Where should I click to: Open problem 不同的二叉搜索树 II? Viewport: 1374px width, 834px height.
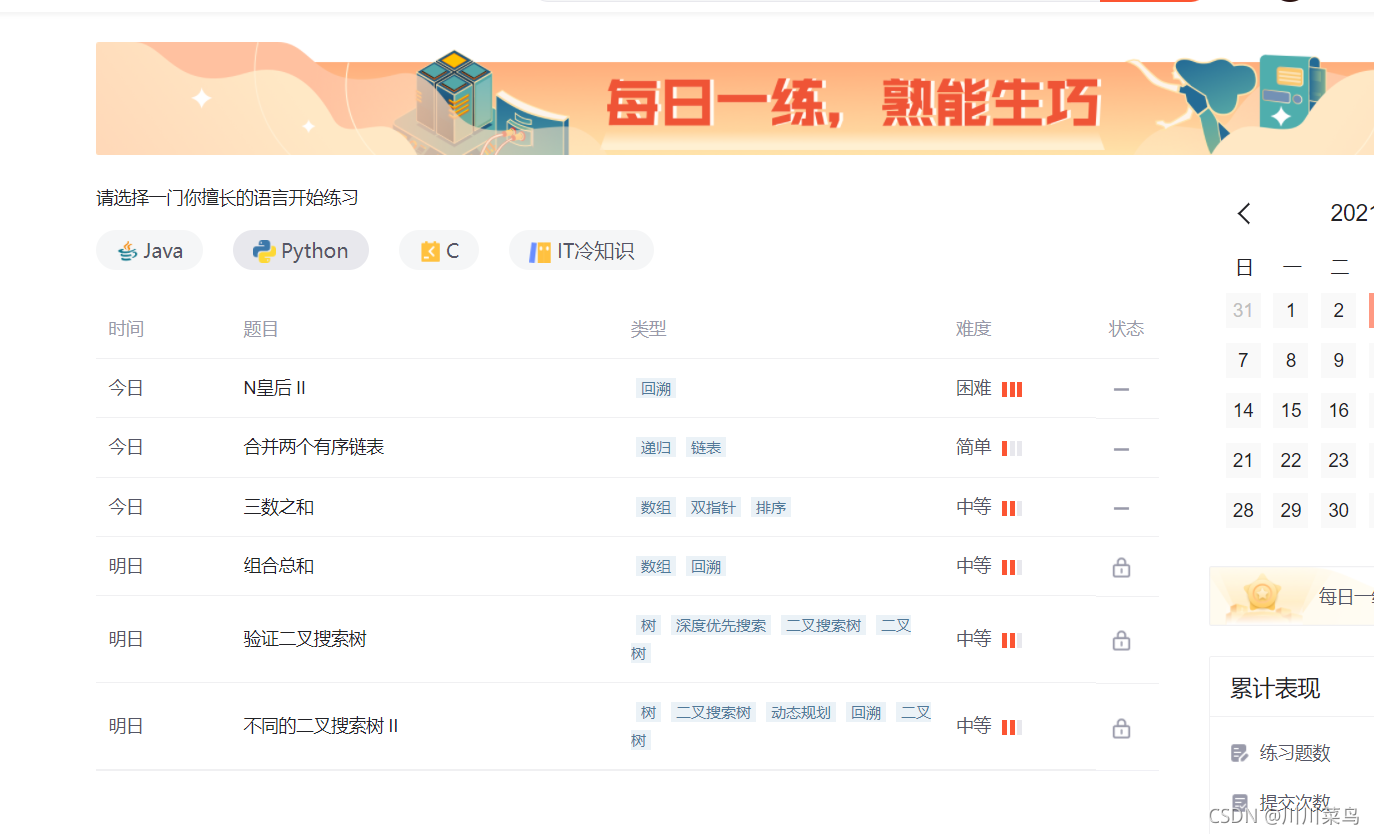(x=321, y=726)
